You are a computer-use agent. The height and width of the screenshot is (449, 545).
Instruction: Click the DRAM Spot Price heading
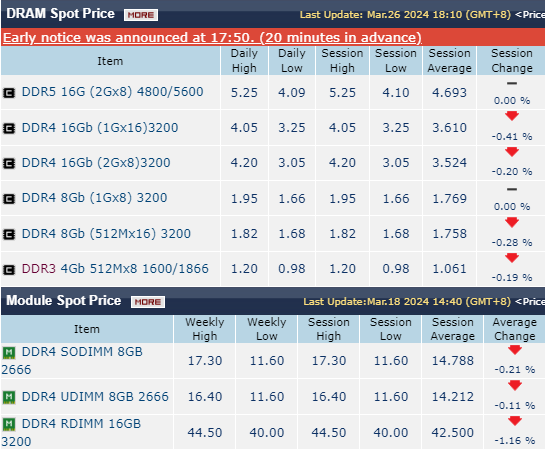point(60,14)
